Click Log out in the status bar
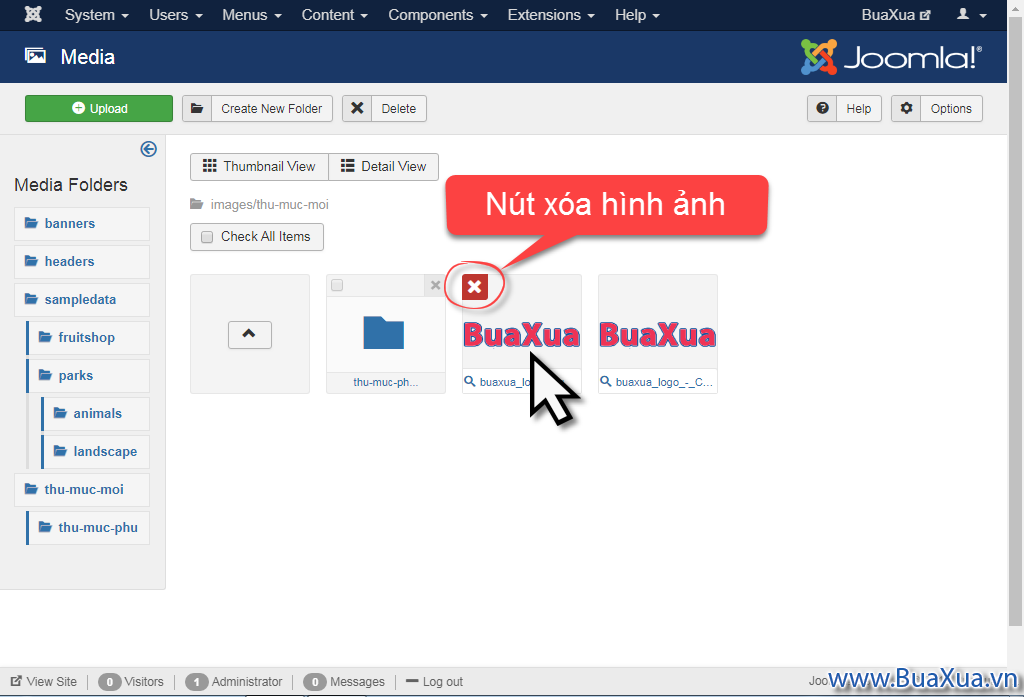This screenshot has width=1024, height=697. [435, 681]
